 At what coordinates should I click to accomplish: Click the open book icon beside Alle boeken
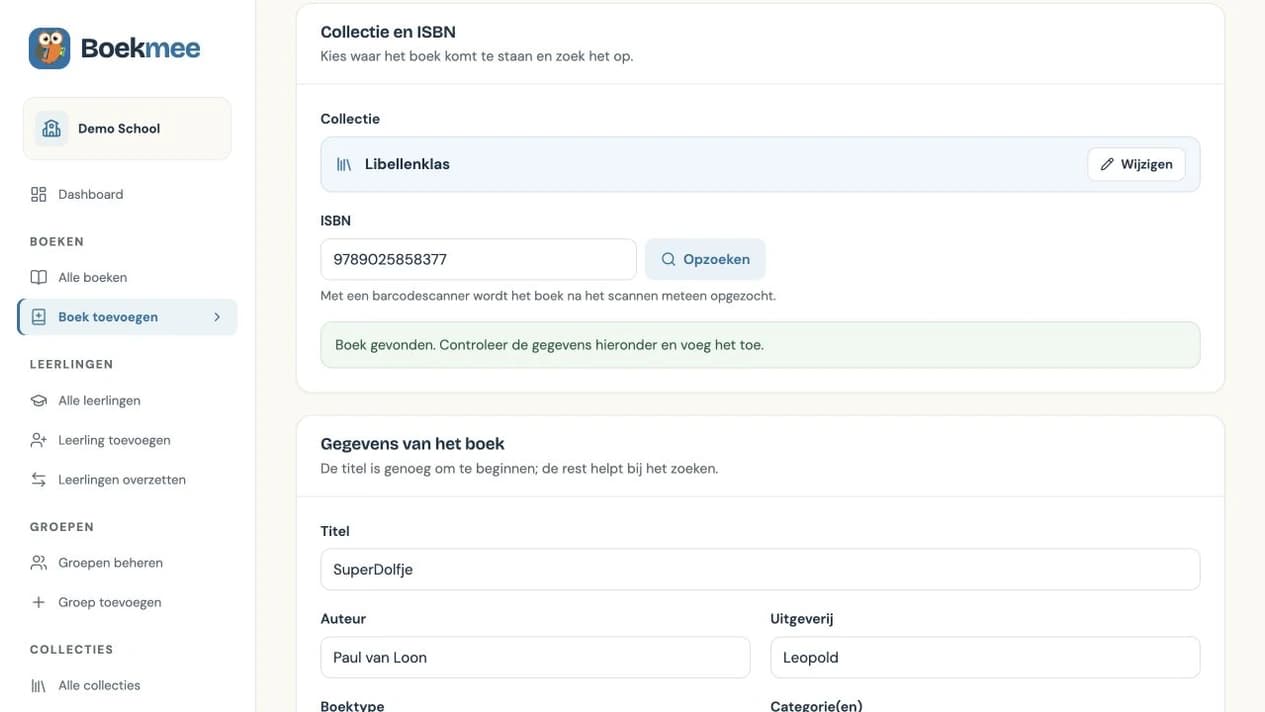39,277
